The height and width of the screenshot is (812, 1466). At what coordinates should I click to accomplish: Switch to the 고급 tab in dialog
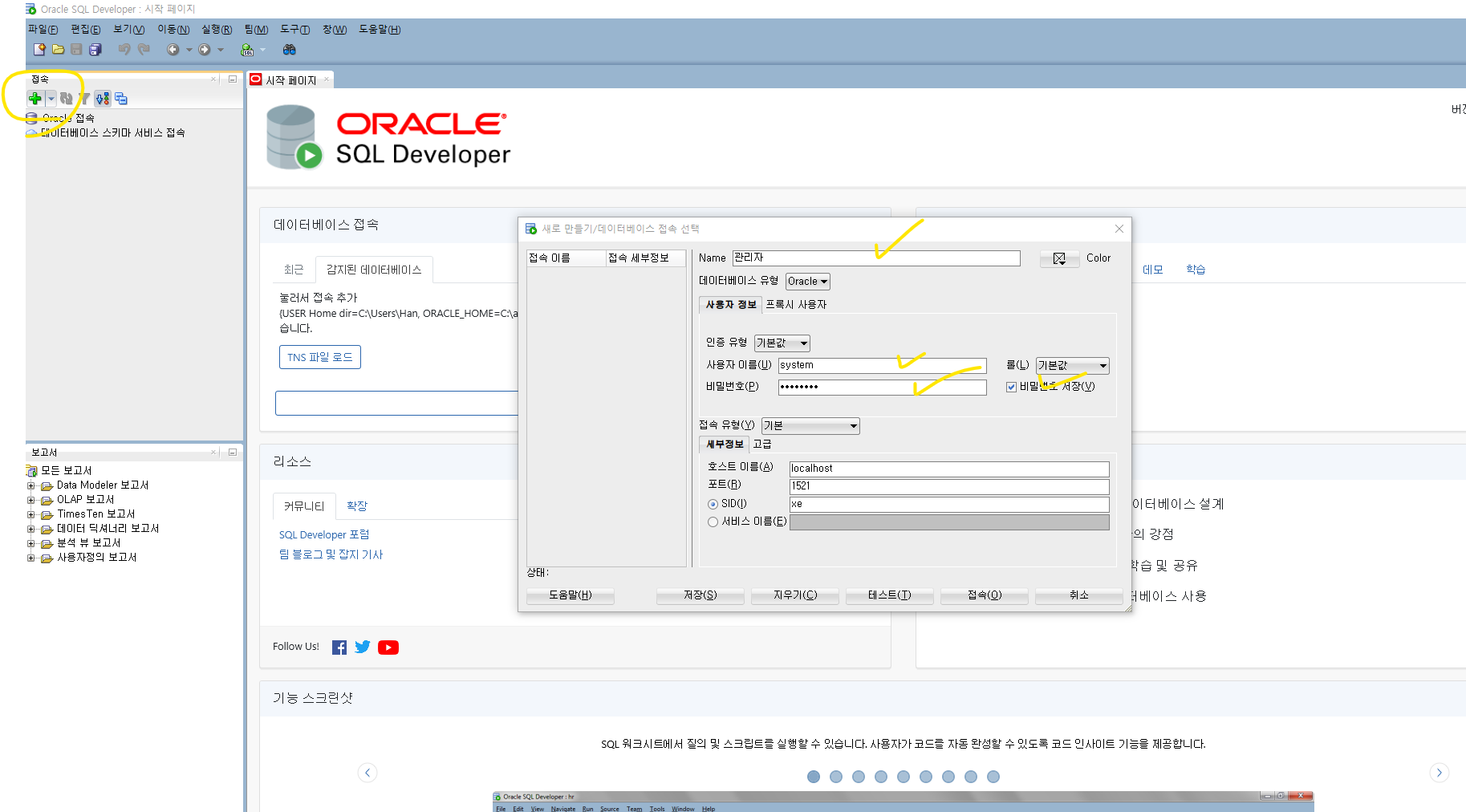[x=762, y=445]
